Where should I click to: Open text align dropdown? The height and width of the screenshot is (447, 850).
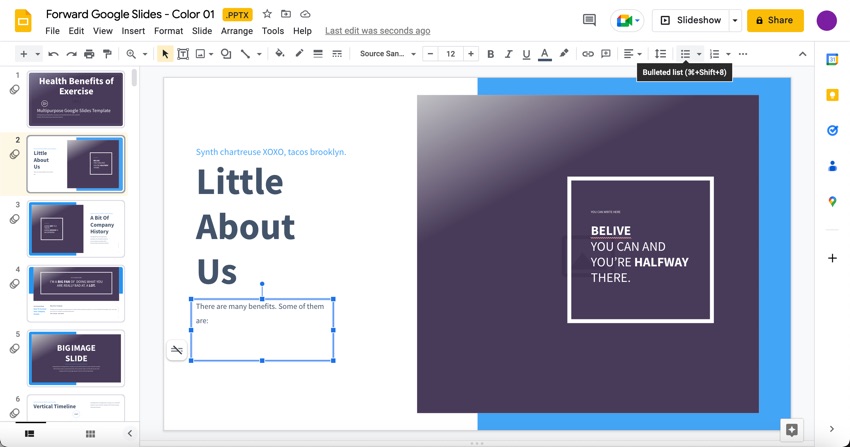click(632, 54)
